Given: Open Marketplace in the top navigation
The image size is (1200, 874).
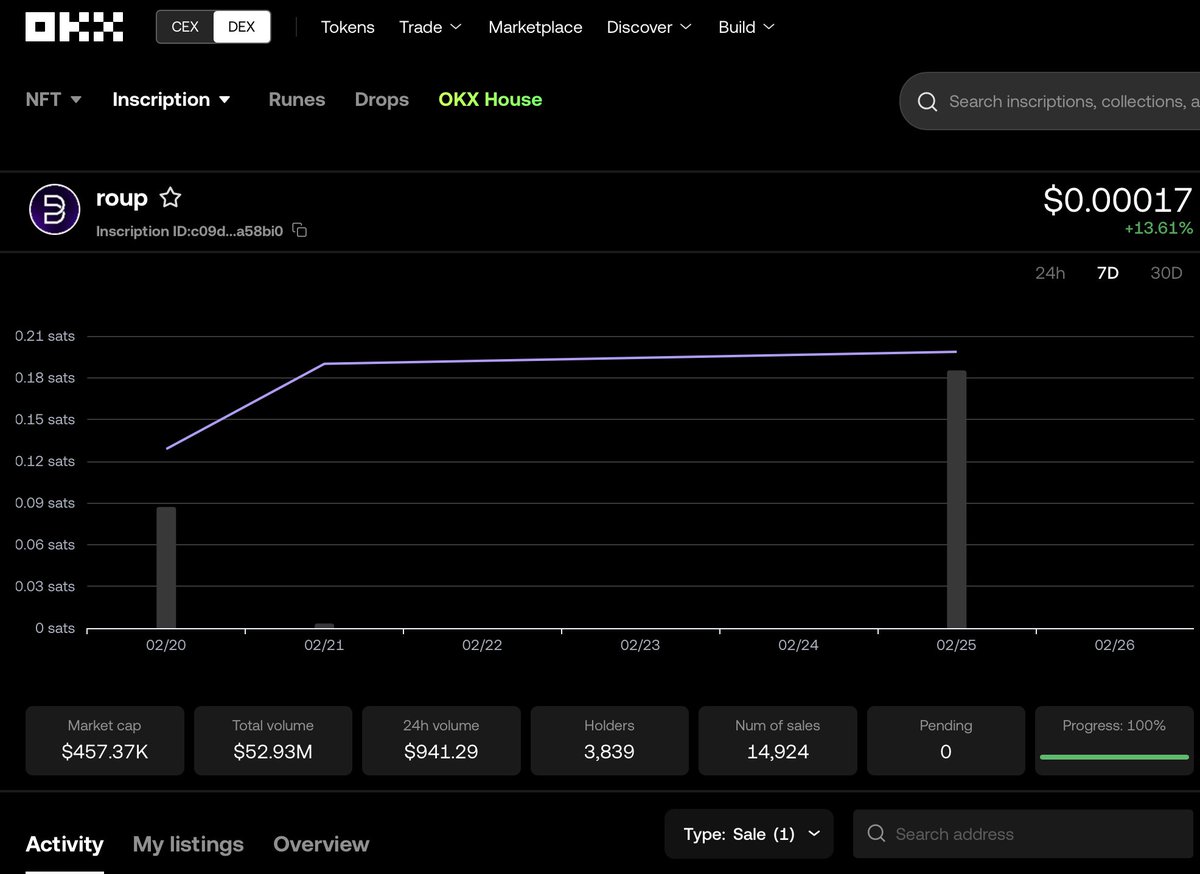Looking at the screenshot, I should 535,27.
